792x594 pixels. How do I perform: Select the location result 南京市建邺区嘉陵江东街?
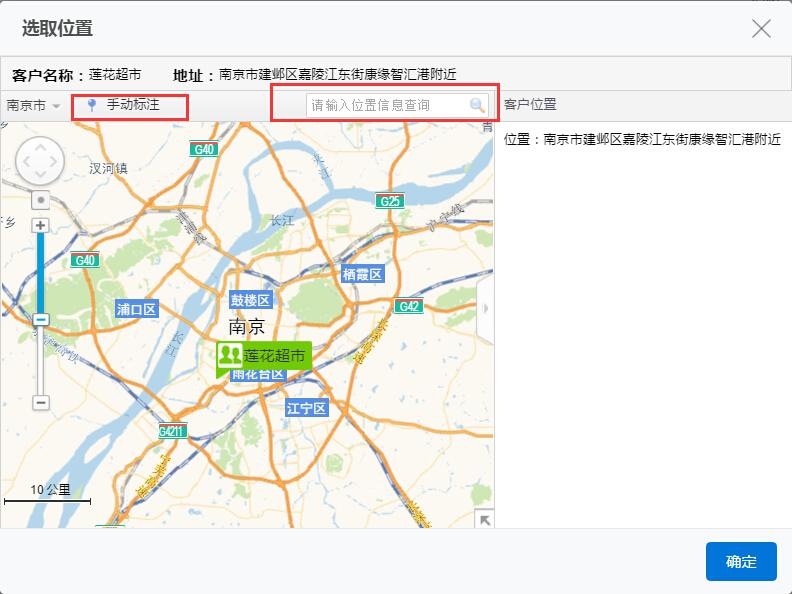tap(642, 140)
